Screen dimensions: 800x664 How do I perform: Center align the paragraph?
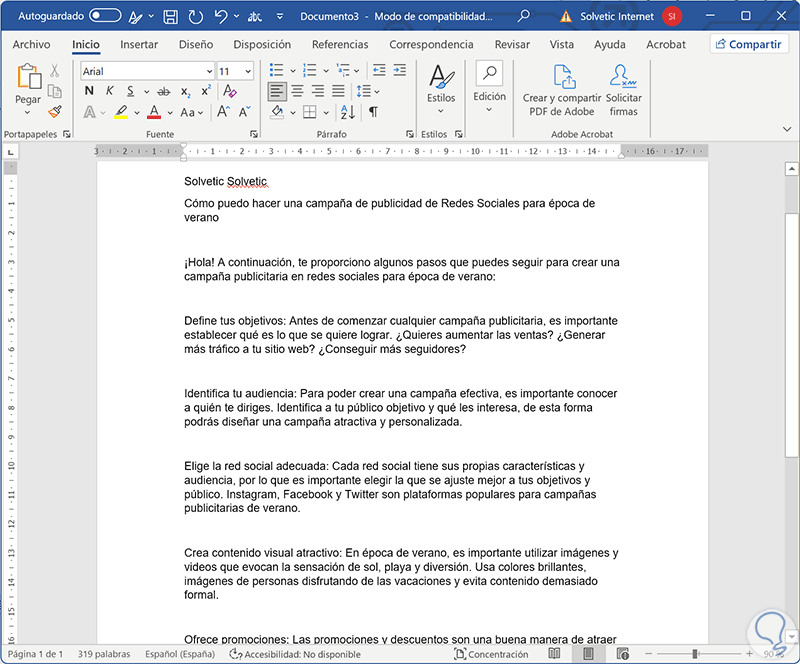click(x=297, y=91)
